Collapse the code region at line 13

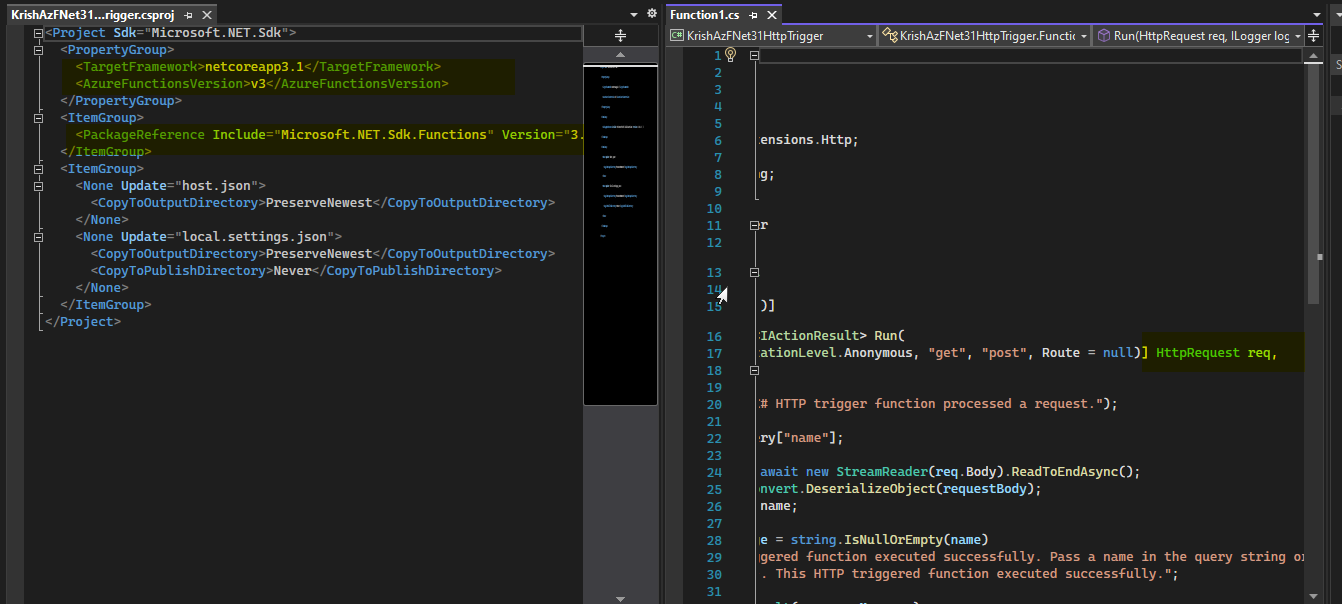(755, 272)
